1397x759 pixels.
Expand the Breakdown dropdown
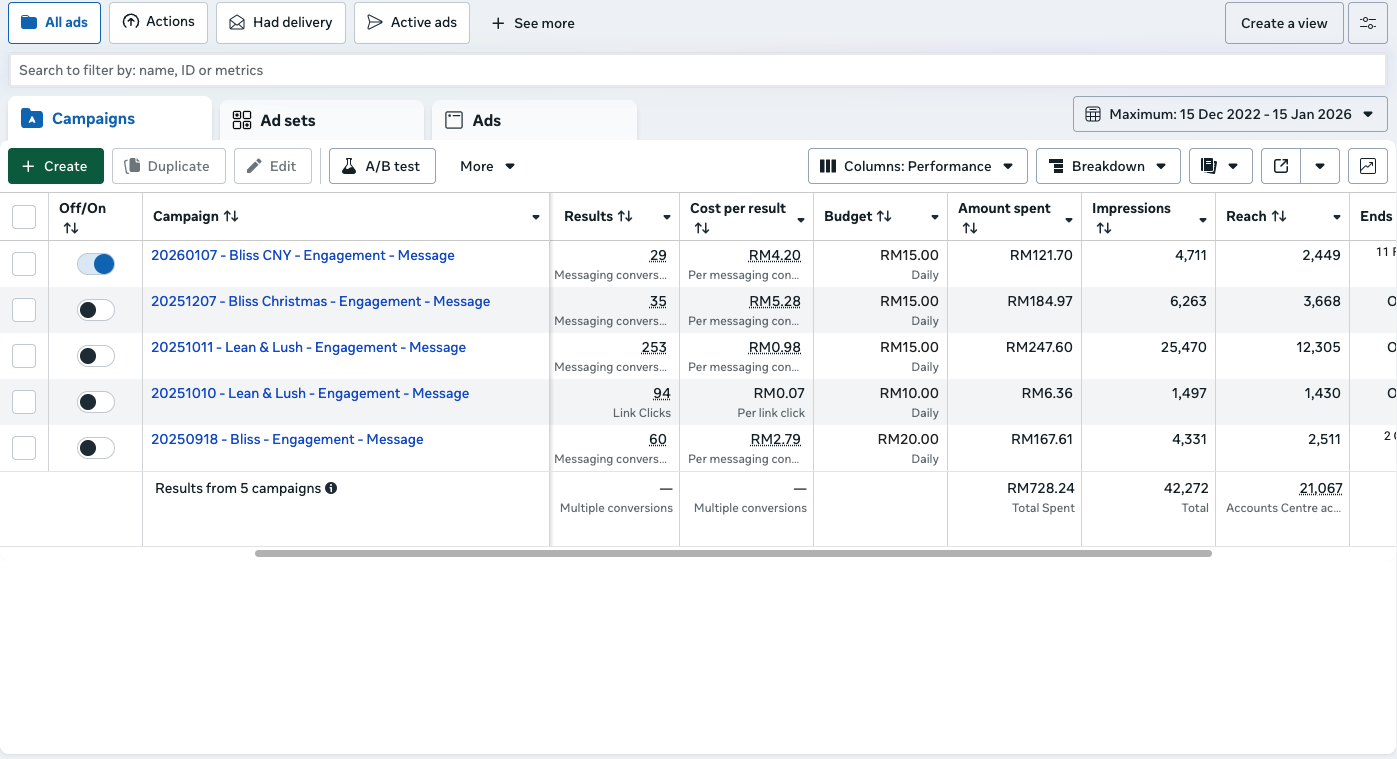pyautogui.click(x=1108, y=166)
